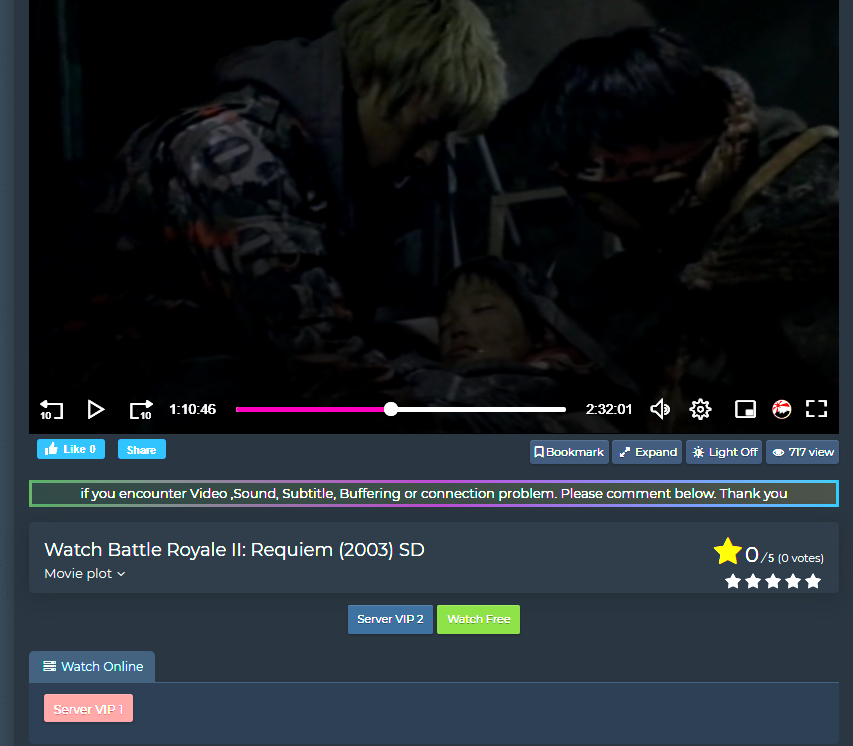Select Server VIP 1
Viewport: 853px width, 746px height.
tap(88, 709)
